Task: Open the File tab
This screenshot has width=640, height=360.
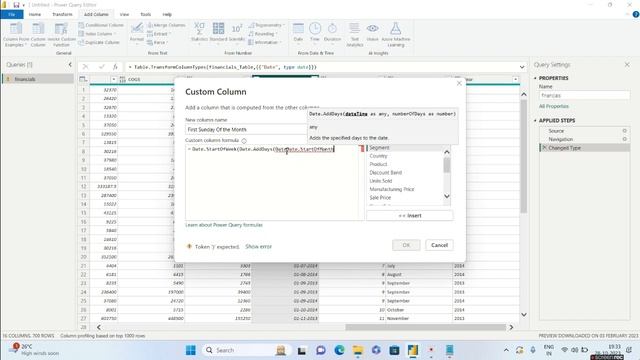Action: click(x=12, y=14)
